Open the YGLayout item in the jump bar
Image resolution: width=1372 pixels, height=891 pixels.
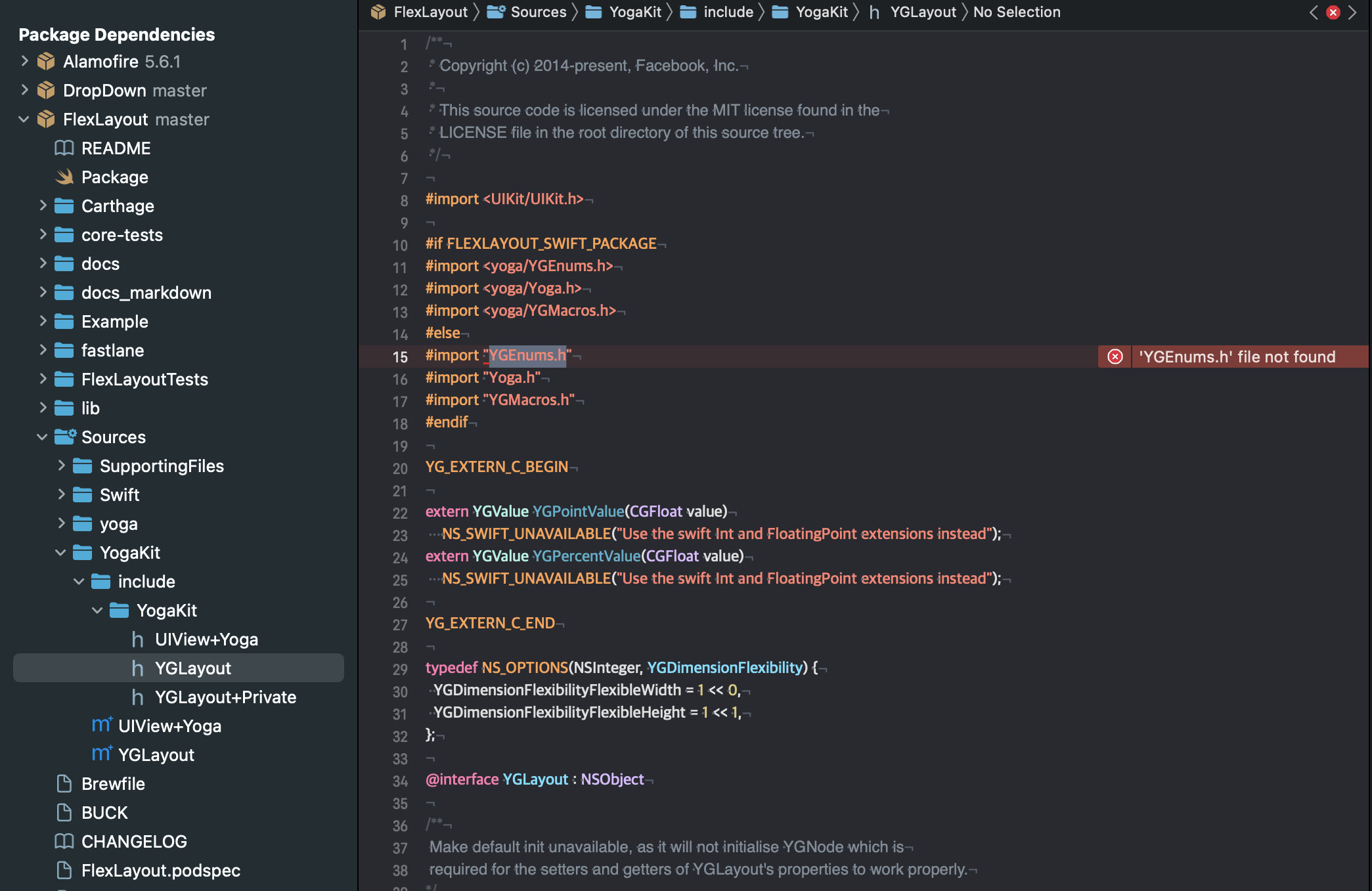924,12
